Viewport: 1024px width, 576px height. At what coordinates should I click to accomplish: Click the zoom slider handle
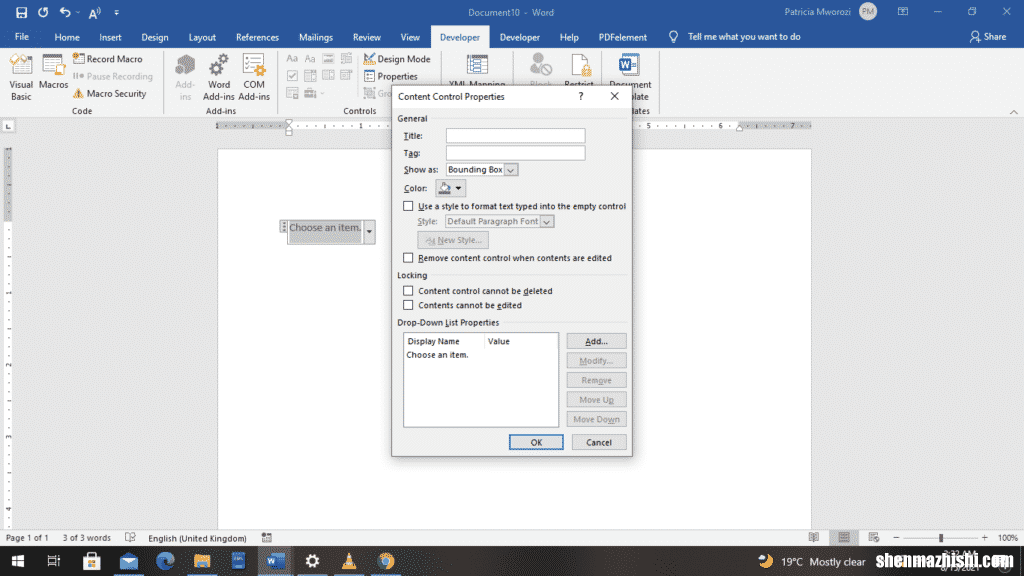941,537
